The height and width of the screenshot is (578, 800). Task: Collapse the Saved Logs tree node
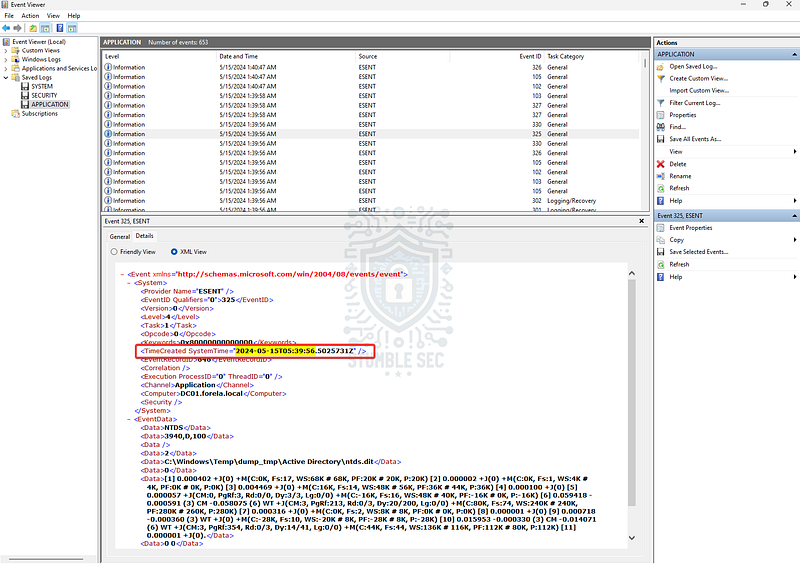[6, 78]
